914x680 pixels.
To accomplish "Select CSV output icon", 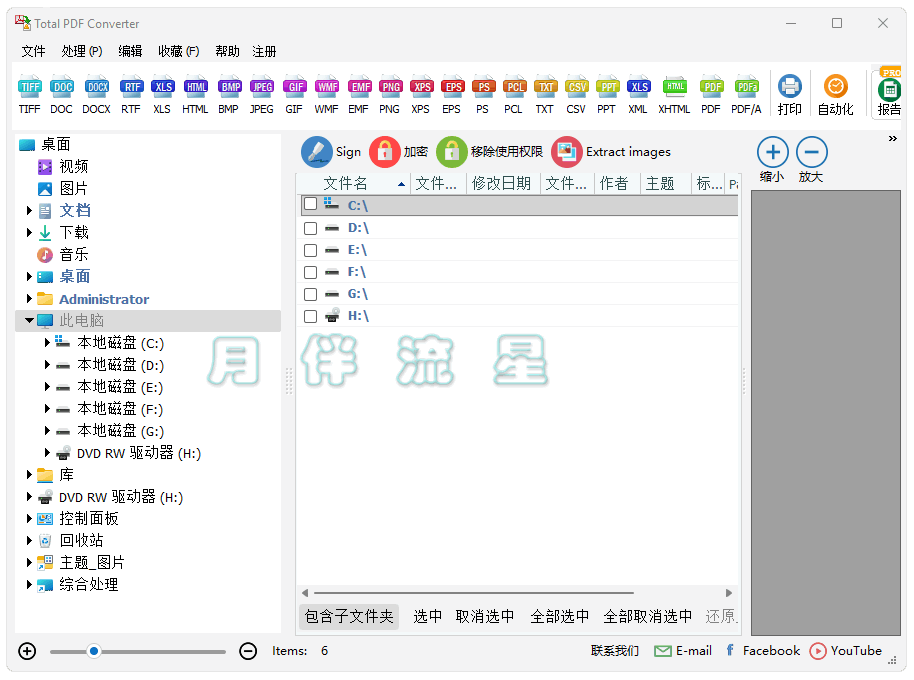I will coord(576,94).
